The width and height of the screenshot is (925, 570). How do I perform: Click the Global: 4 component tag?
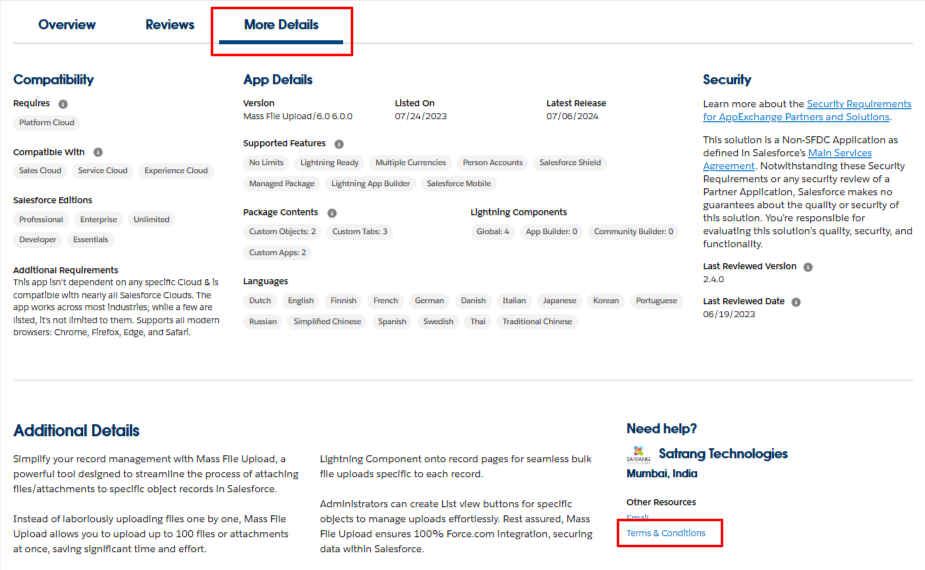tap(493, 232)
